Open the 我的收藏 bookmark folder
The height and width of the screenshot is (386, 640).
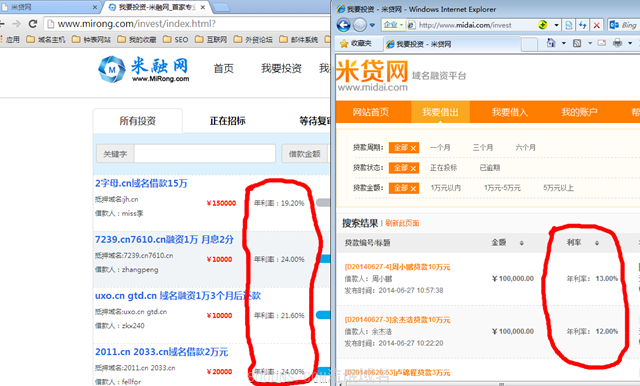[x=137, y=39]
